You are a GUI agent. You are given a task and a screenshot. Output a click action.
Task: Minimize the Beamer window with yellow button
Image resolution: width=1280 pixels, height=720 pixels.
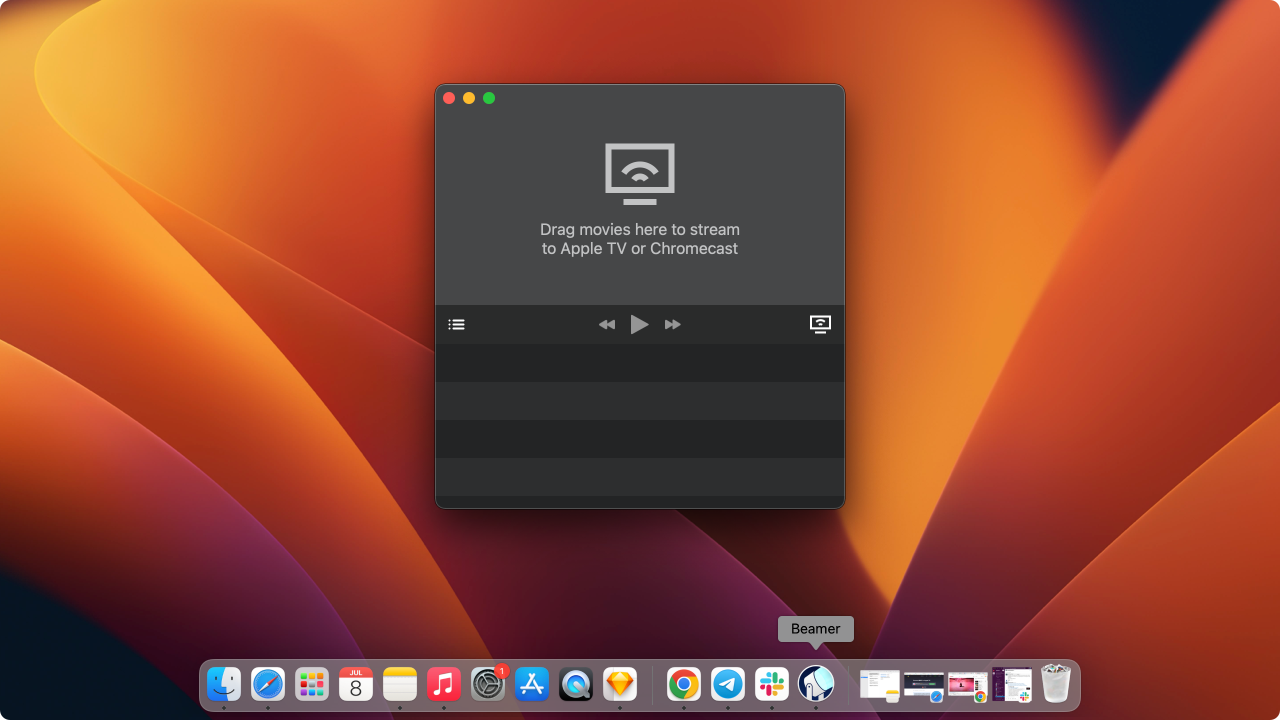click(x=469, y=98)
